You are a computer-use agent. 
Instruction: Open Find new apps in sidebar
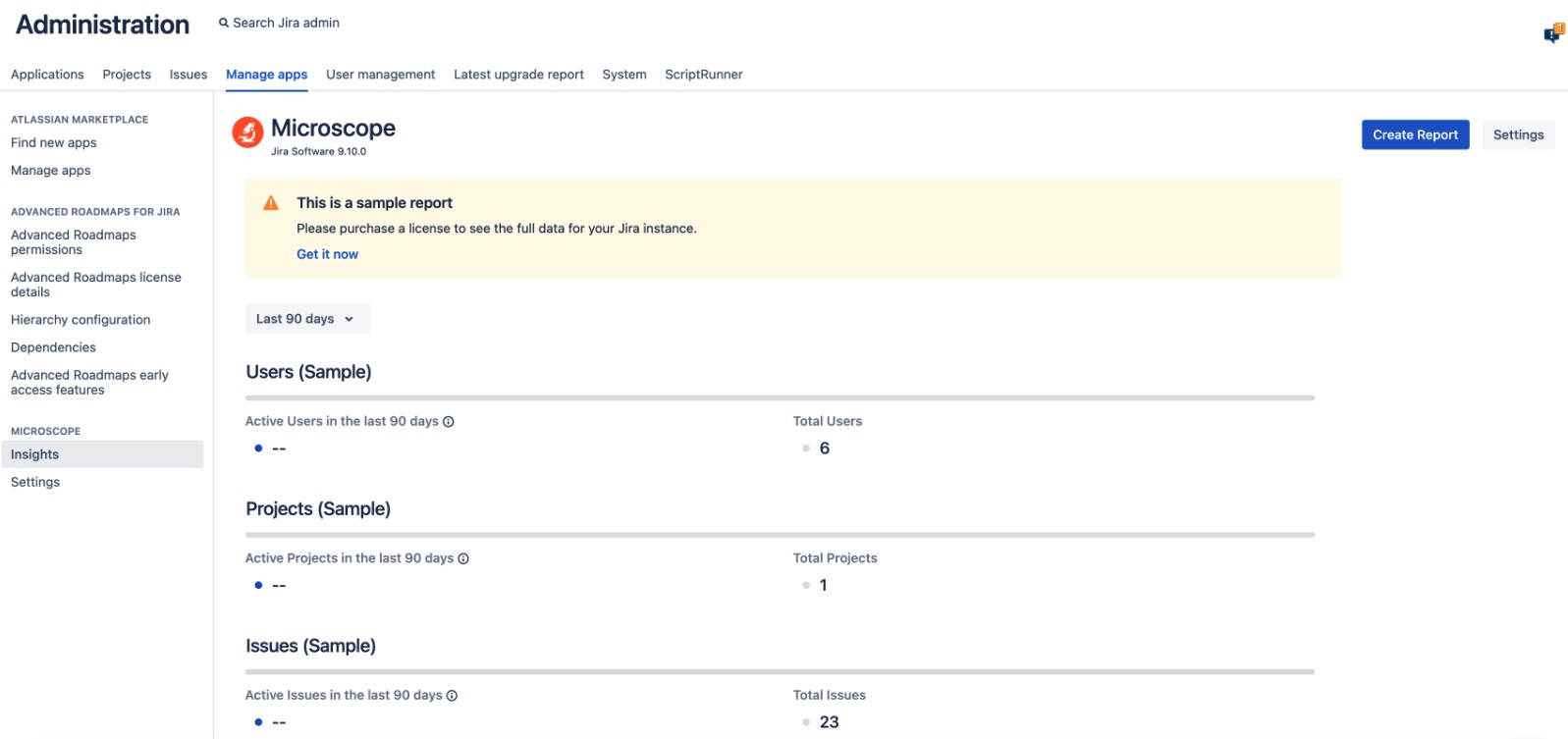(54, 142)
